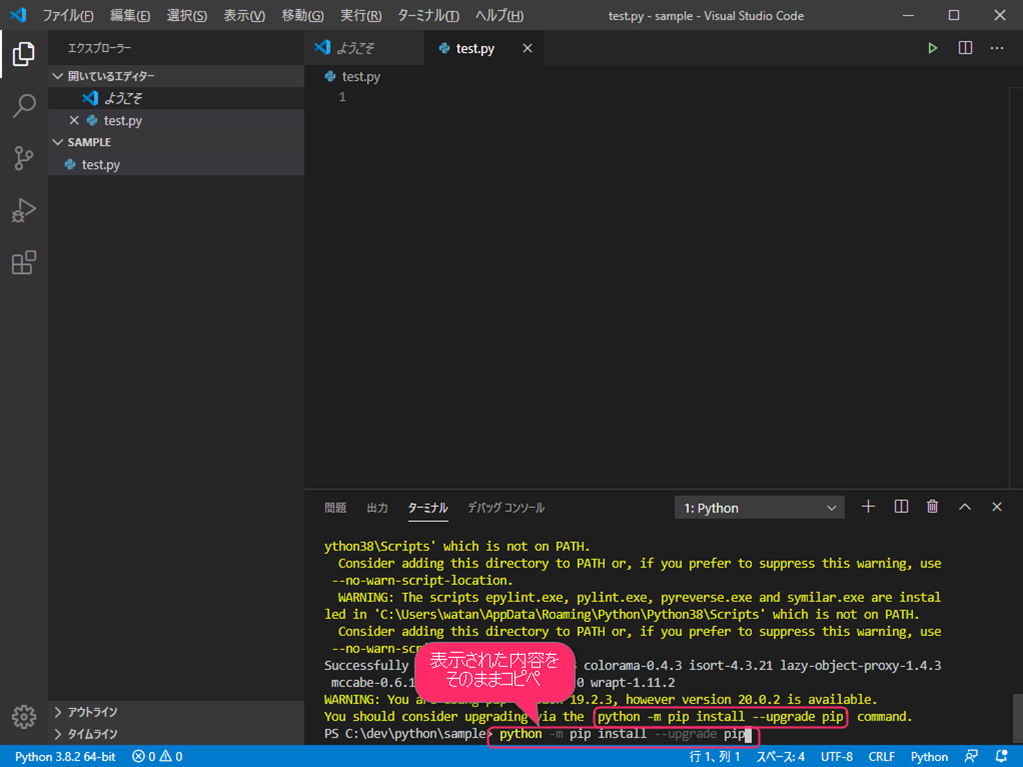The width and height of the screenshot is (1023, 767).
Task: Open the ヘルプ(H) menu
Action: [x=499, y=16]
